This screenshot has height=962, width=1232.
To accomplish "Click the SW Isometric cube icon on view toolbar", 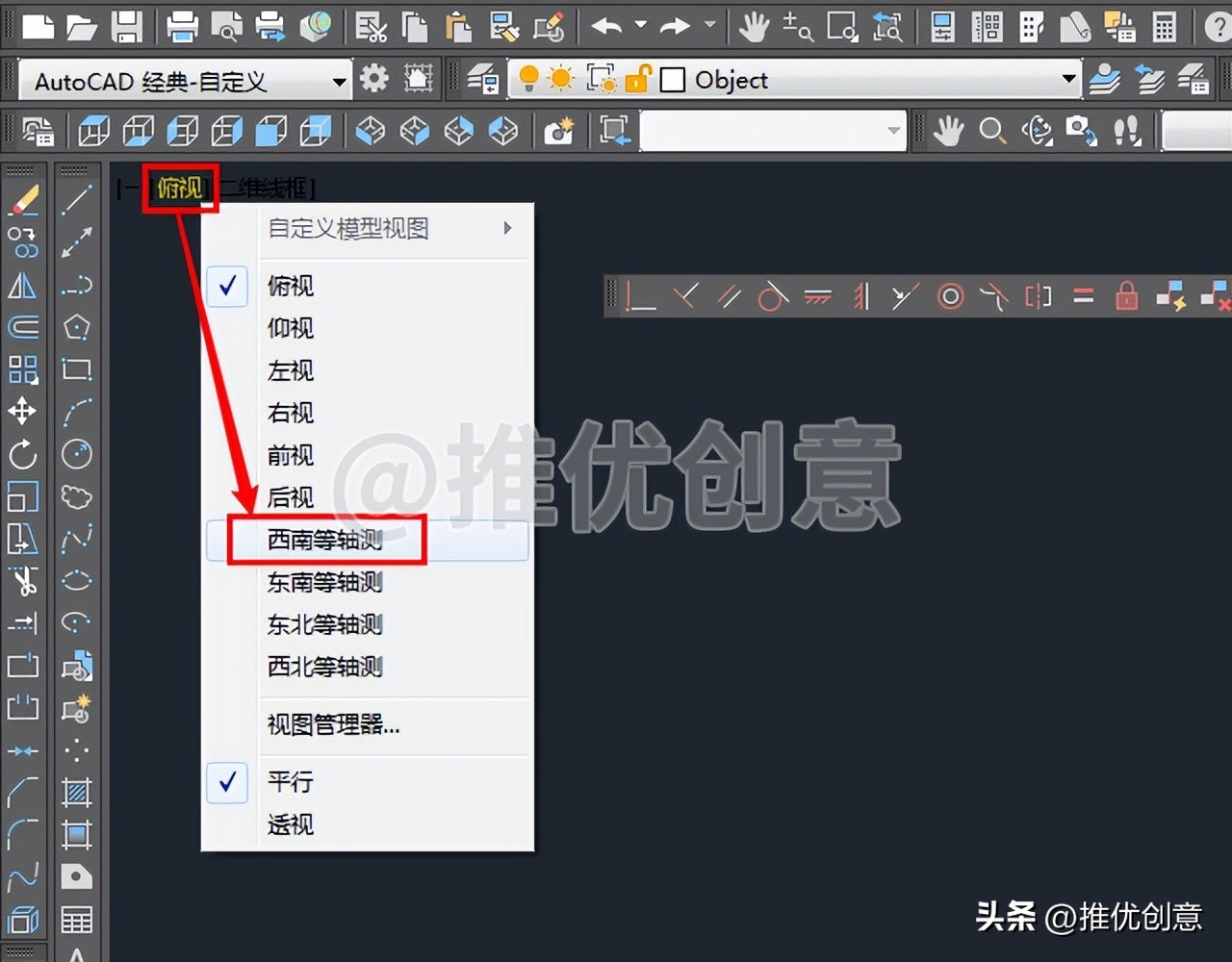I will click(370, 130).
